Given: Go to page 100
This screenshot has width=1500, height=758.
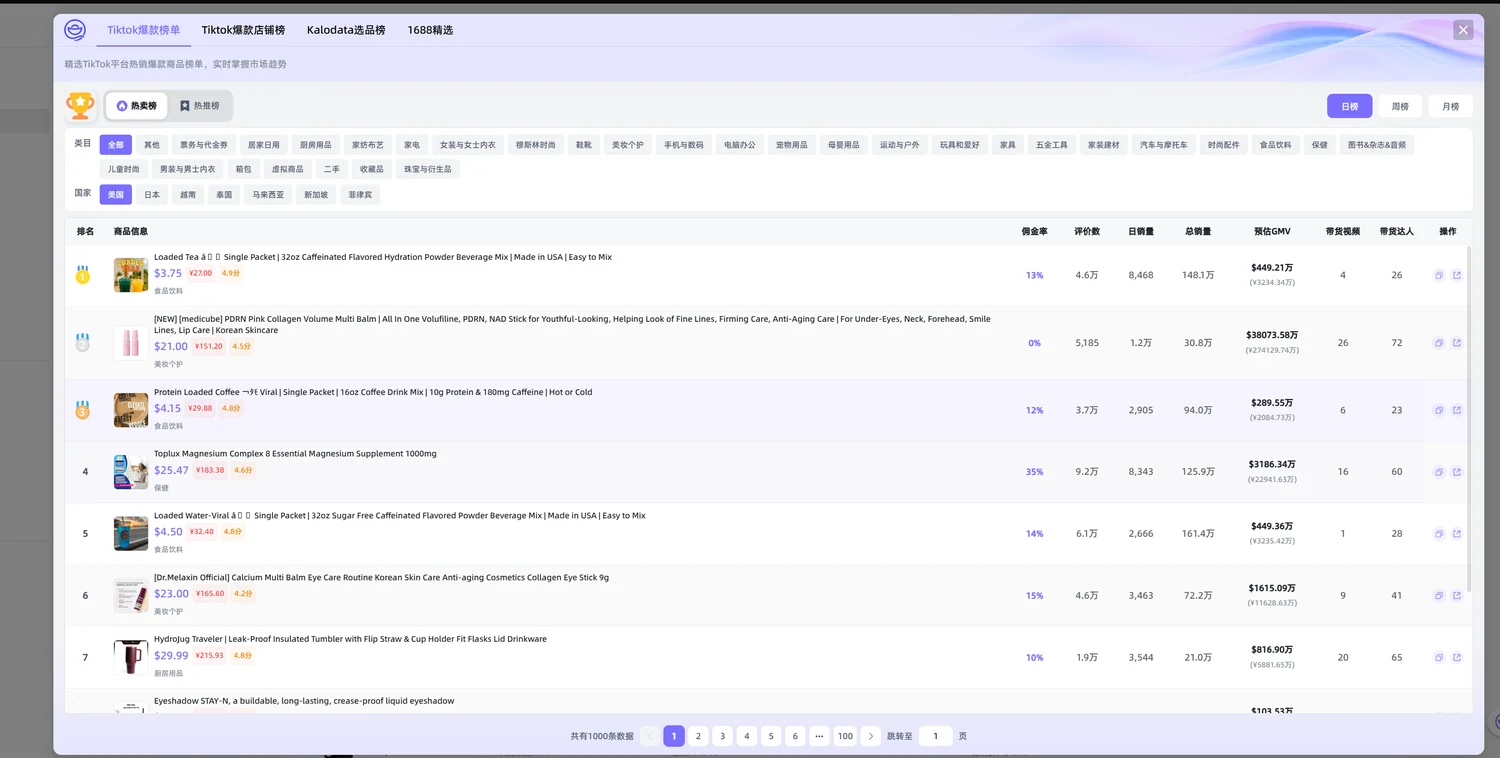Looking at the screenshot, I should coord(845,736).
